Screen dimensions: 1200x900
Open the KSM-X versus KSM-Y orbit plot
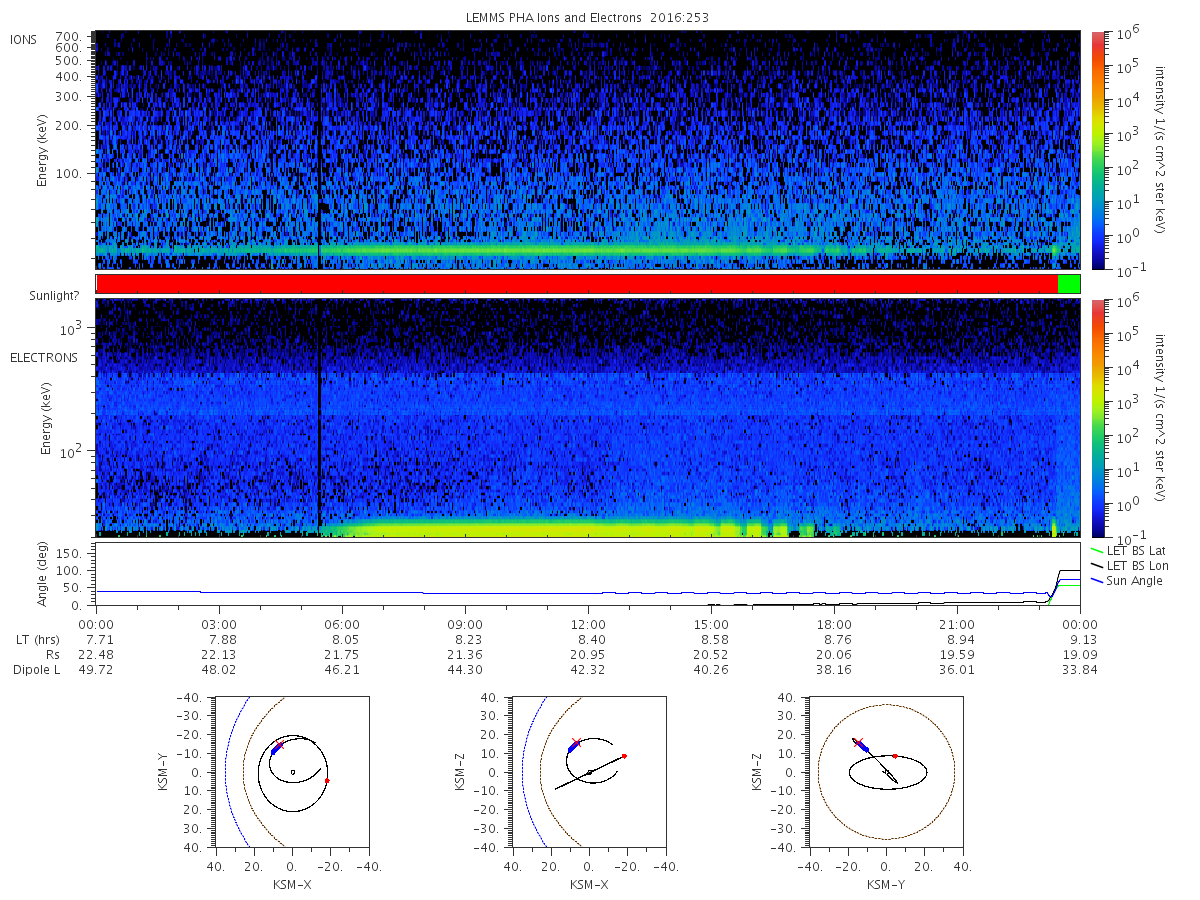point(291,772)
